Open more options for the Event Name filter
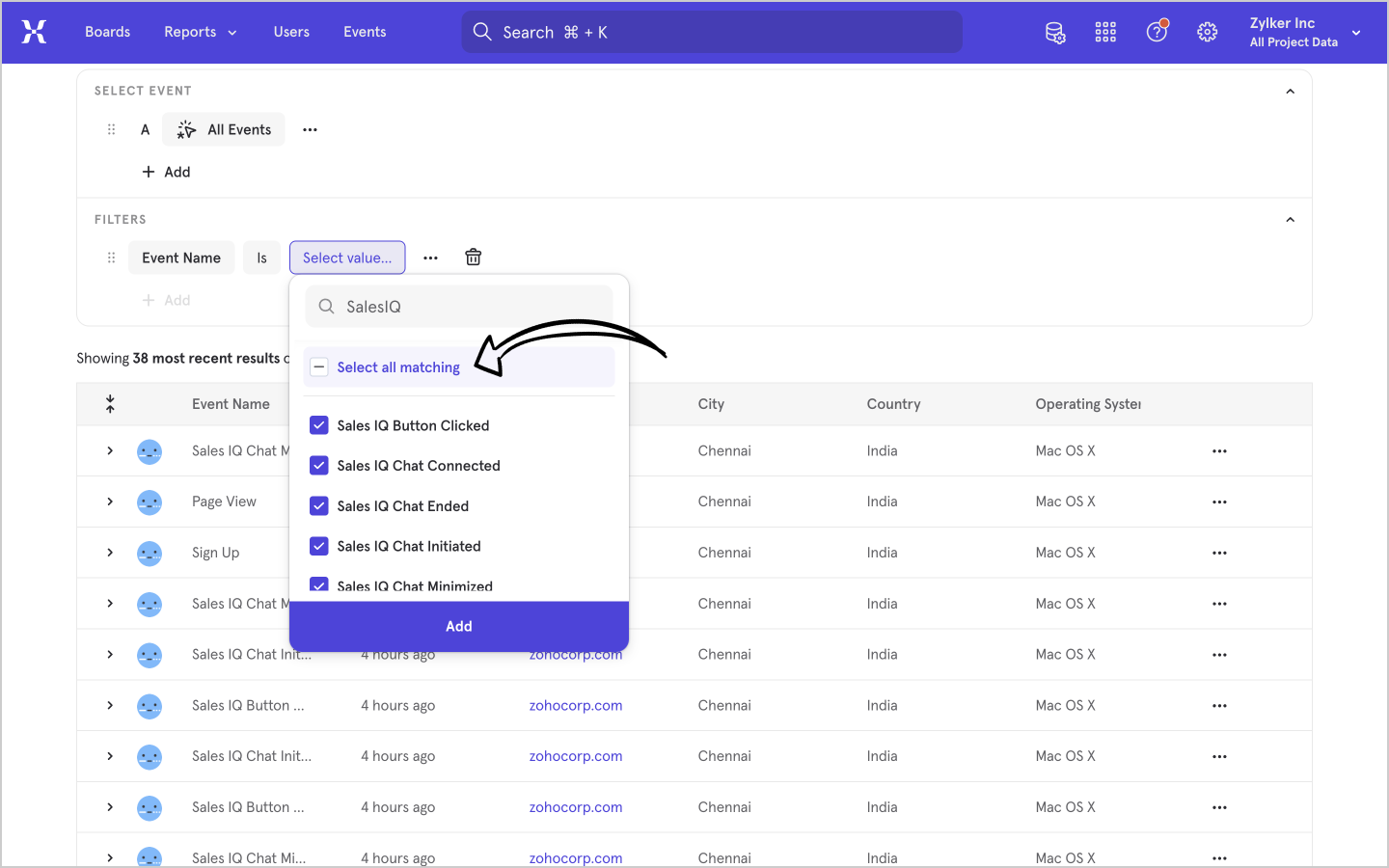This screenshot has height=868, width=1389. [x=430, y=258]
